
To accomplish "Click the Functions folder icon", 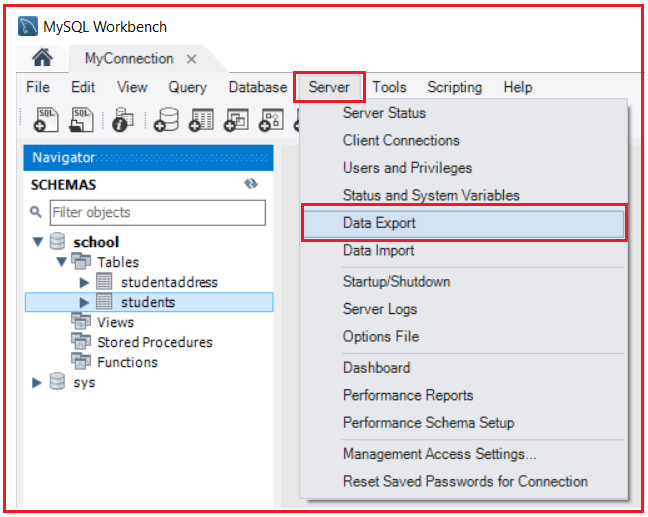I will [81, 361].
